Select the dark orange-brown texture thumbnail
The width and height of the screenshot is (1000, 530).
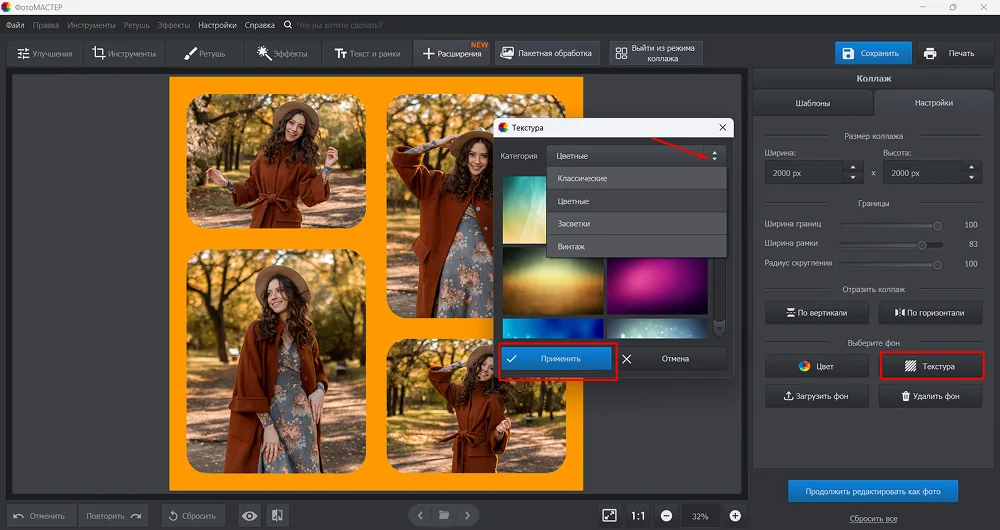pyautogui.click(x=553, y=281)
